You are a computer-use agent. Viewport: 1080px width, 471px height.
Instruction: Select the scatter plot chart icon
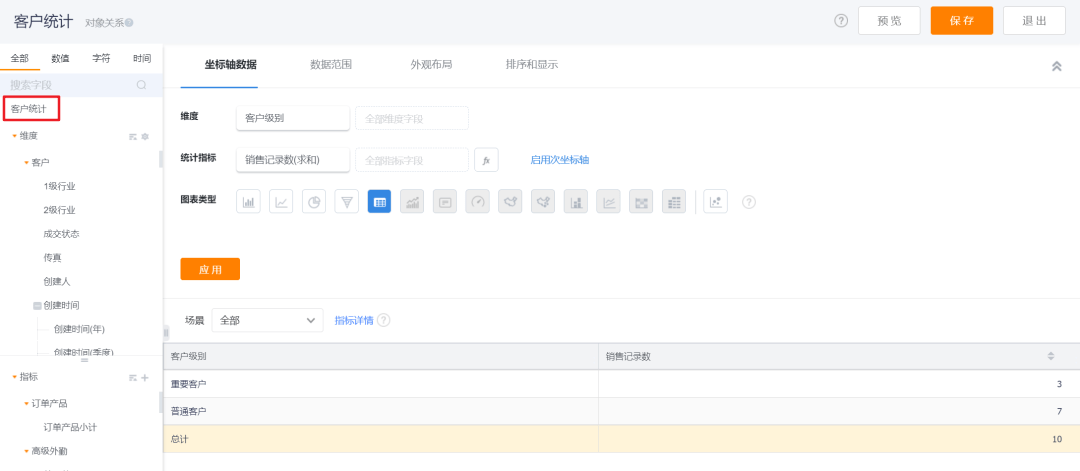point(716,202)
